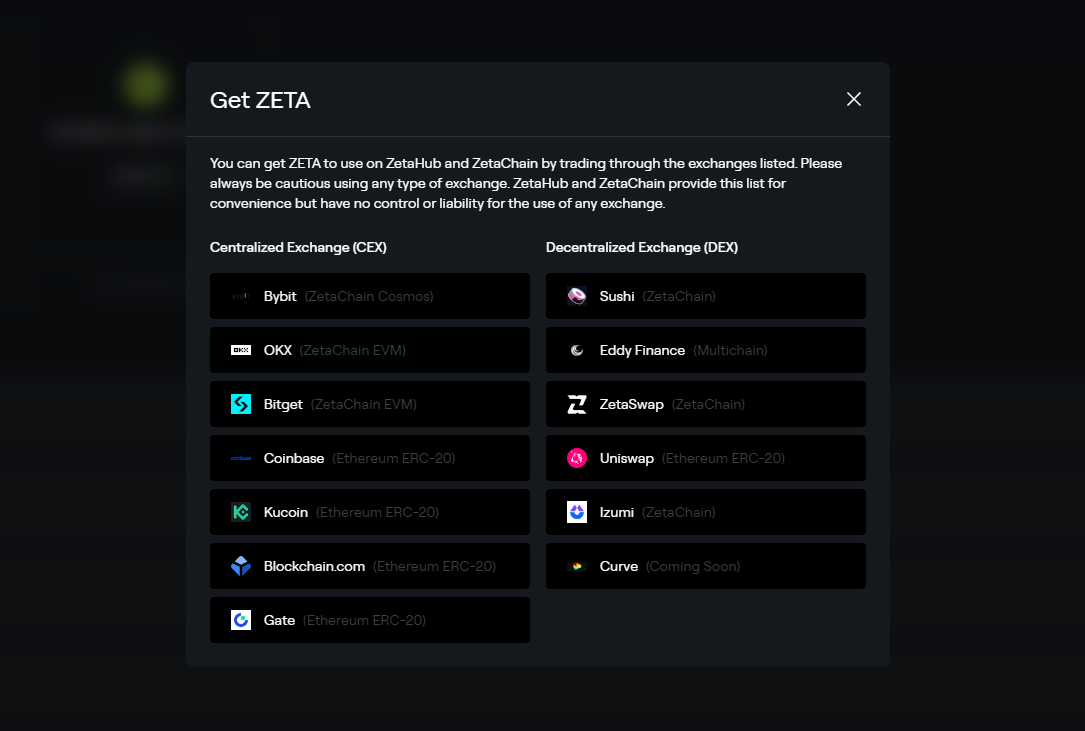Click the exchange disclaimer paragraph text
Viewport: 1085px width, 731px height.
pos(526,183)
